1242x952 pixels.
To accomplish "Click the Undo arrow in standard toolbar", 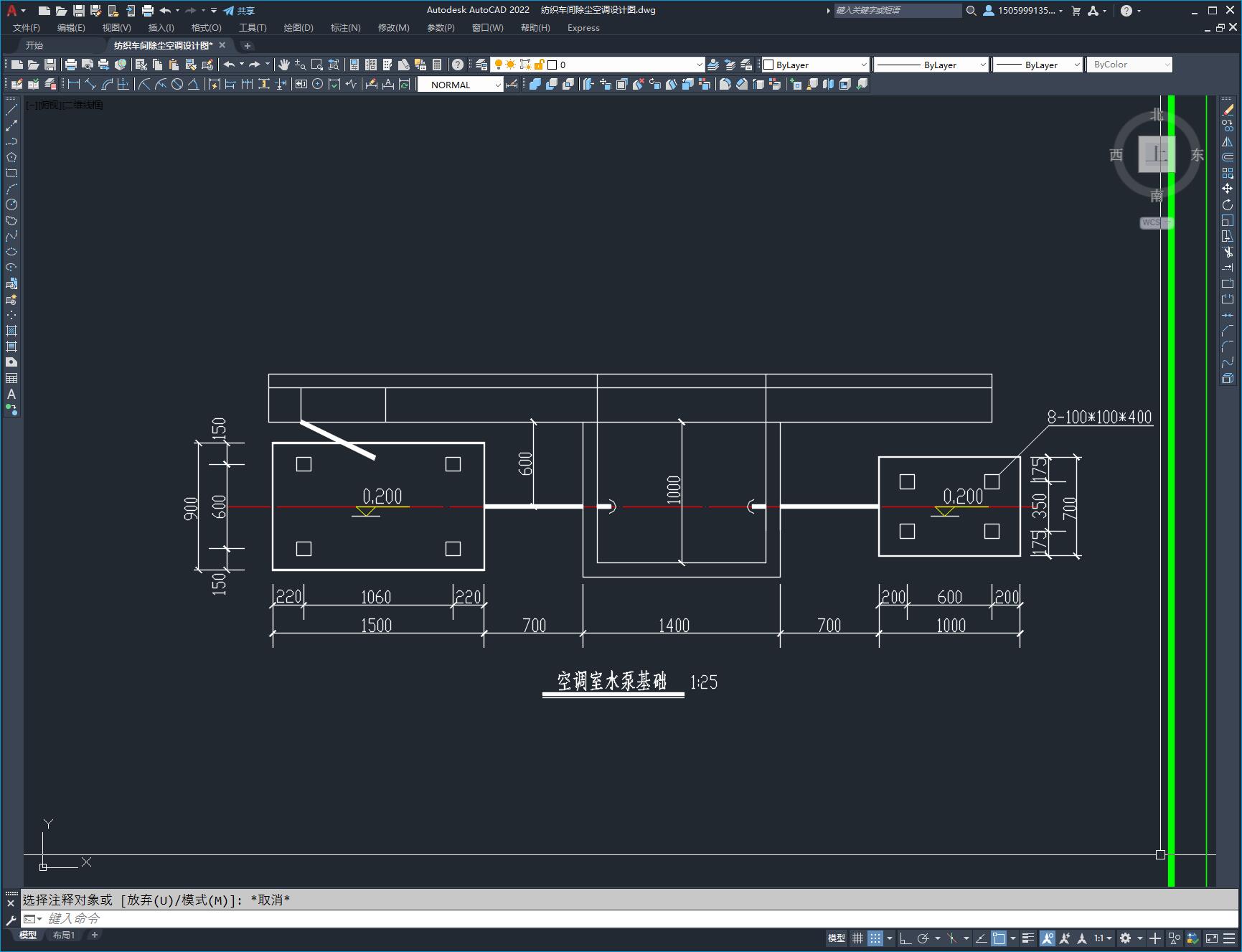I will 229,65.
